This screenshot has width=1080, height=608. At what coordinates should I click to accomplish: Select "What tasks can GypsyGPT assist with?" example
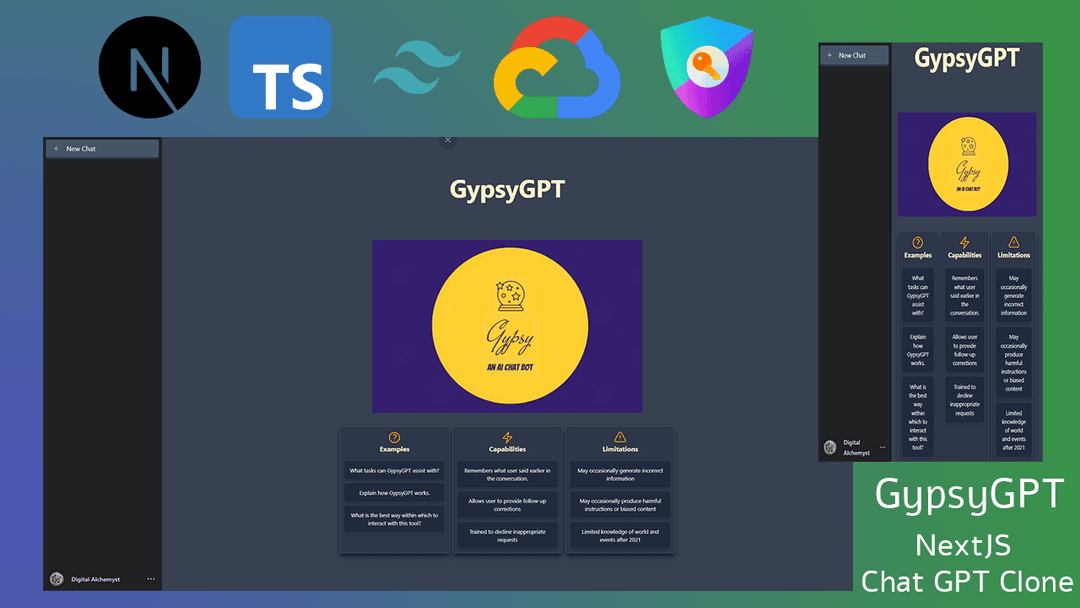click(394, 470)
